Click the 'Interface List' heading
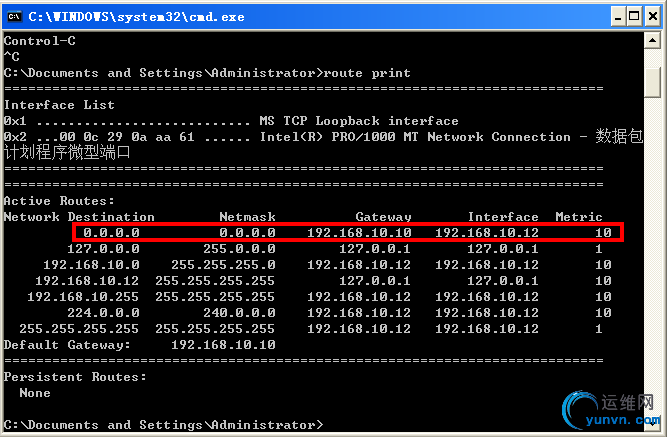 pyautogui.click(x=59, y=104)
